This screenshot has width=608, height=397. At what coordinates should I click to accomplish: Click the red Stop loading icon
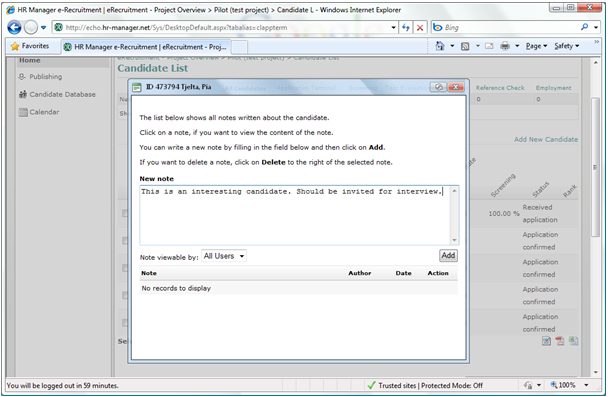(420, 28)
